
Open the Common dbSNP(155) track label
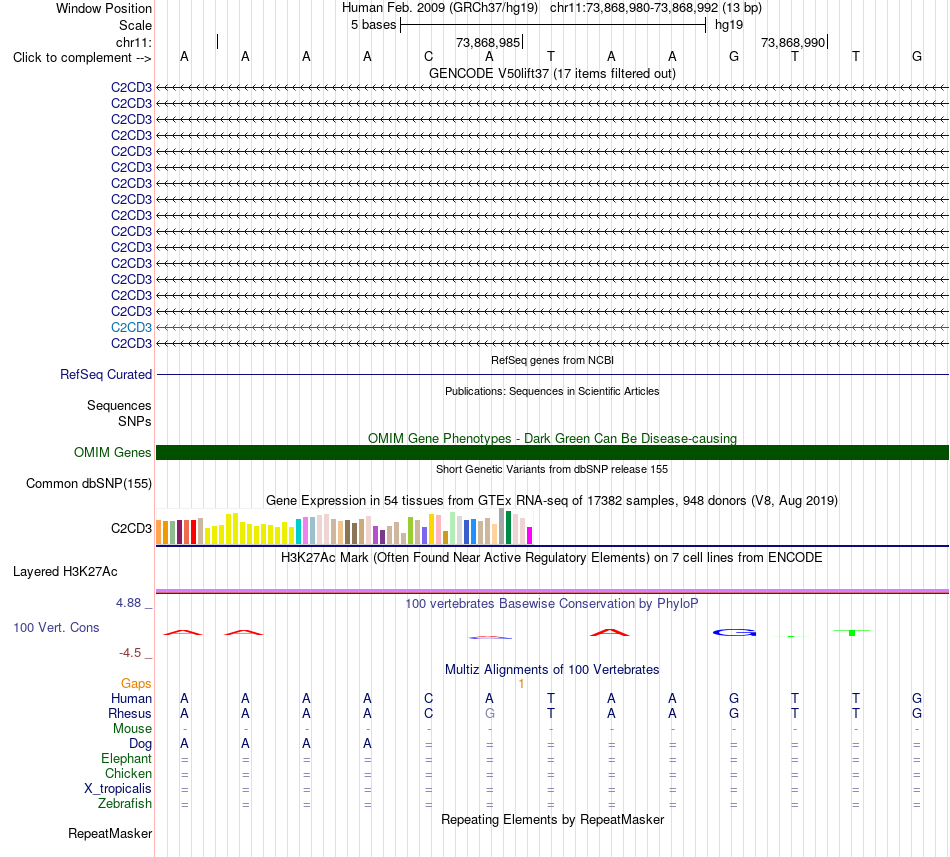coord(89,483)
